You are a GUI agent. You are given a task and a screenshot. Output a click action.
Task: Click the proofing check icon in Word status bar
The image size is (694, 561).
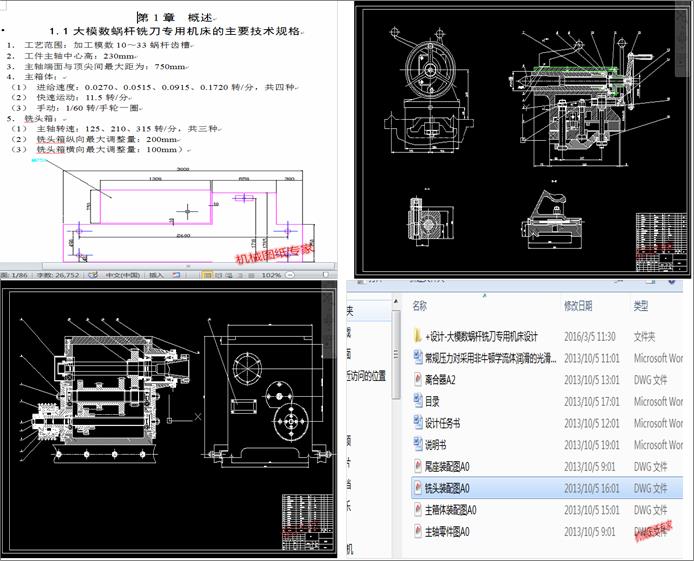[x=93, y=274]
